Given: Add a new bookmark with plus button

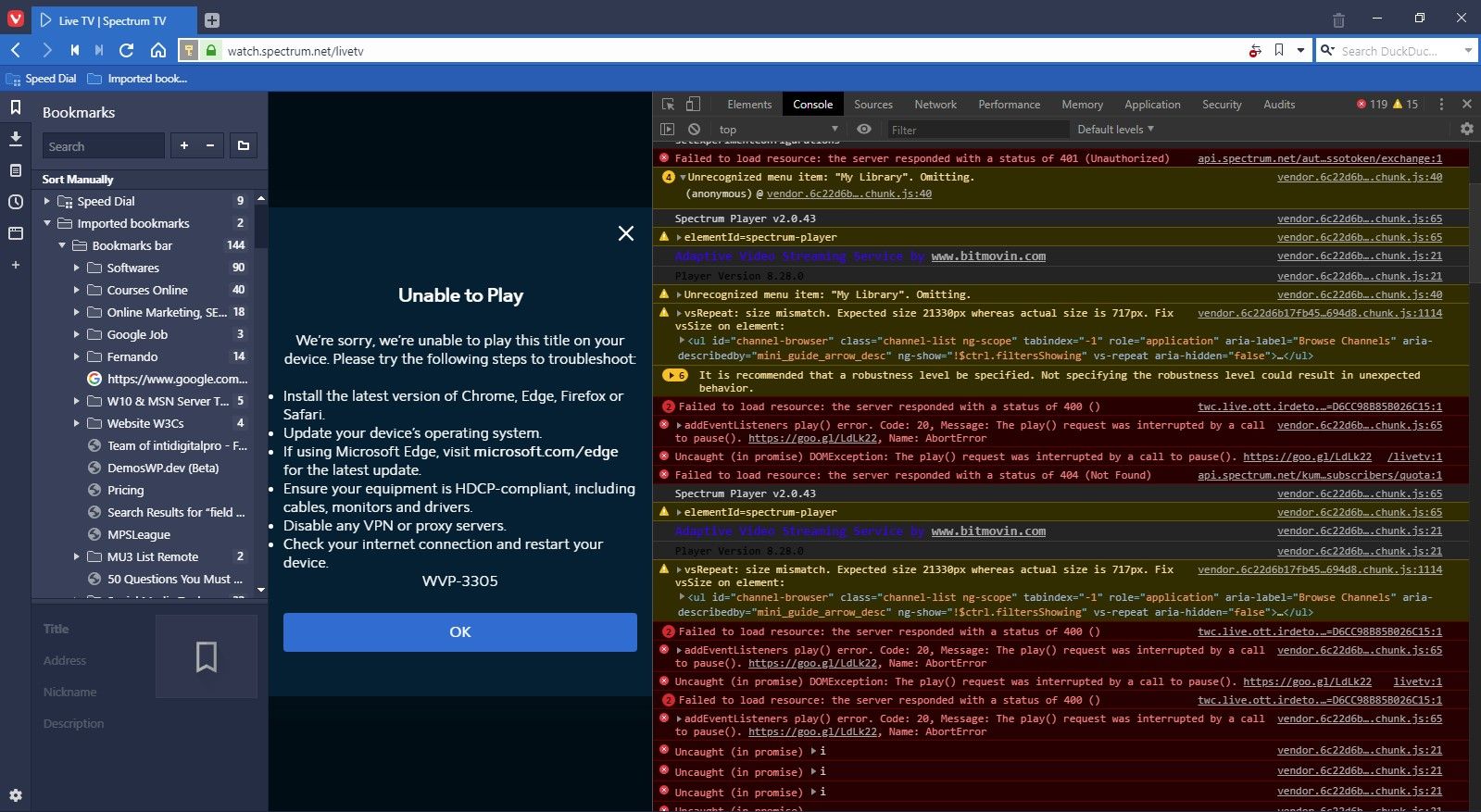Looking at the screenshot, I should (x=184, y=145).
